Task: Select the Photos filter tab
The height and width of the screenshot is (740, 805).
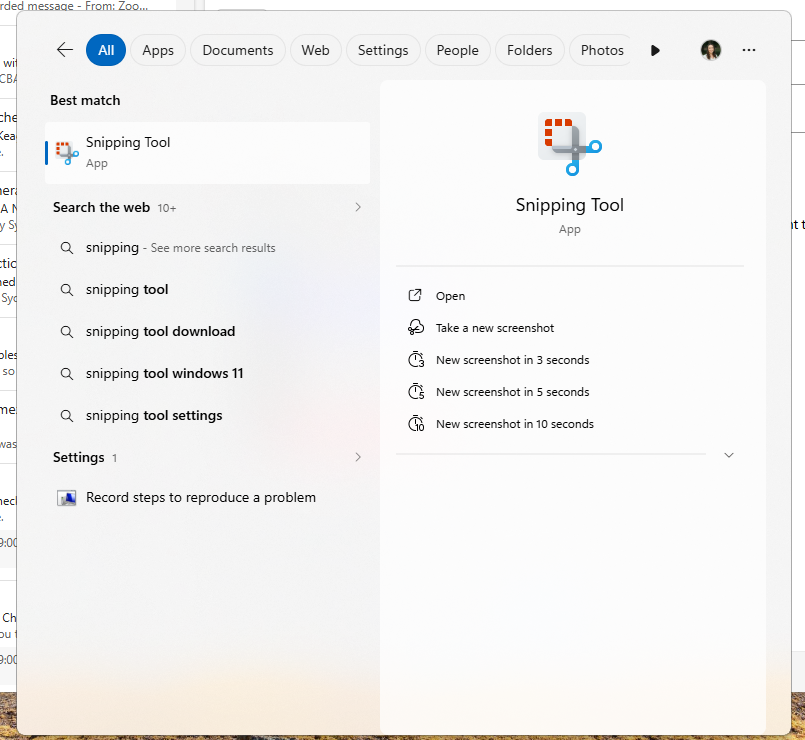Action: tap(602, 50)
